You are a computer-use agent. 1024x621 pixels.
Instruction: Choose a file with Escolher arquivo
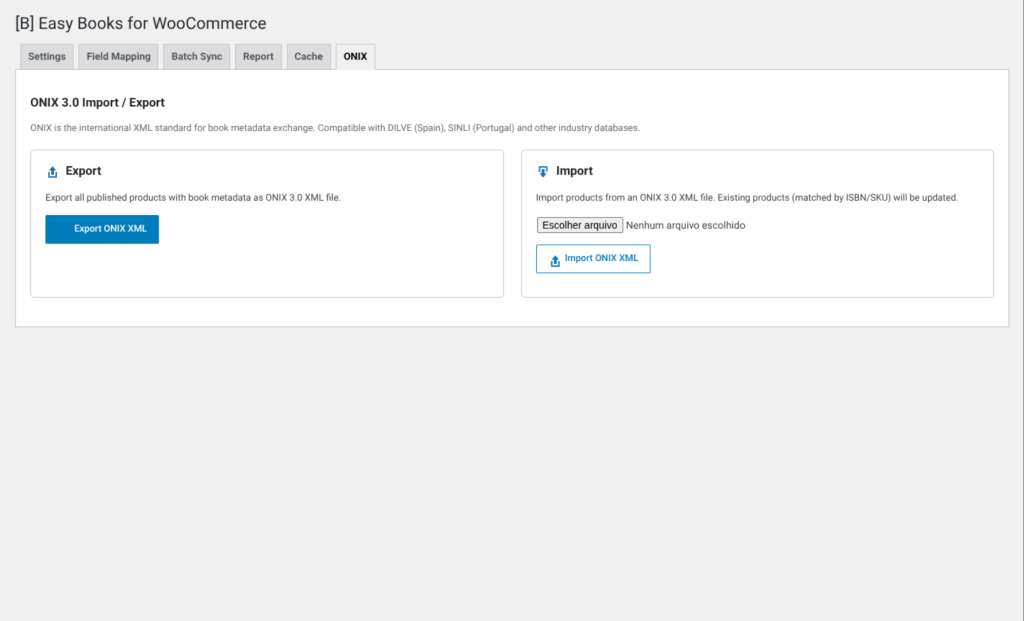coord(580,225)
